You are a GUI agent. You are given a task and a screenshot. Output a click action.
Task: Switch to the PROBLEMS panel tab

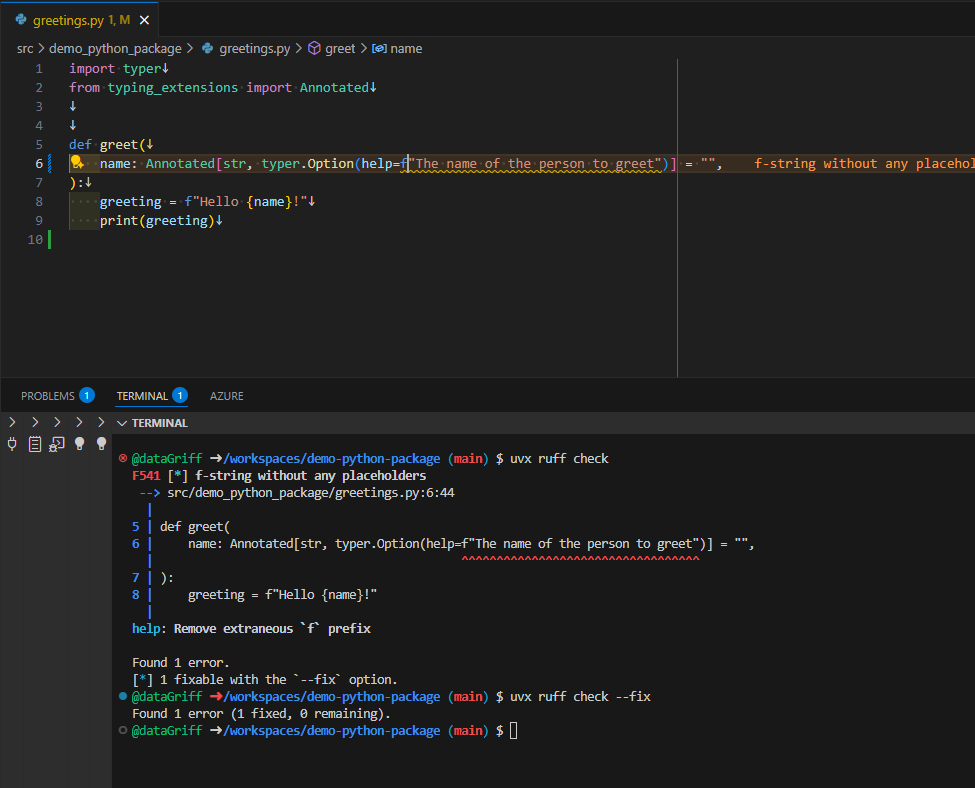[48, 396]
